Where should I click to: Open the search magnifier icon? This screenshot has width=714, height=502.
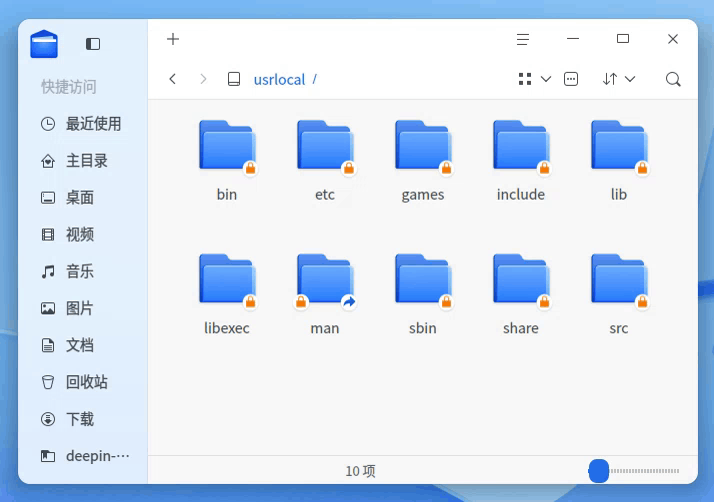pyautogui.click(x=673, y=79)
